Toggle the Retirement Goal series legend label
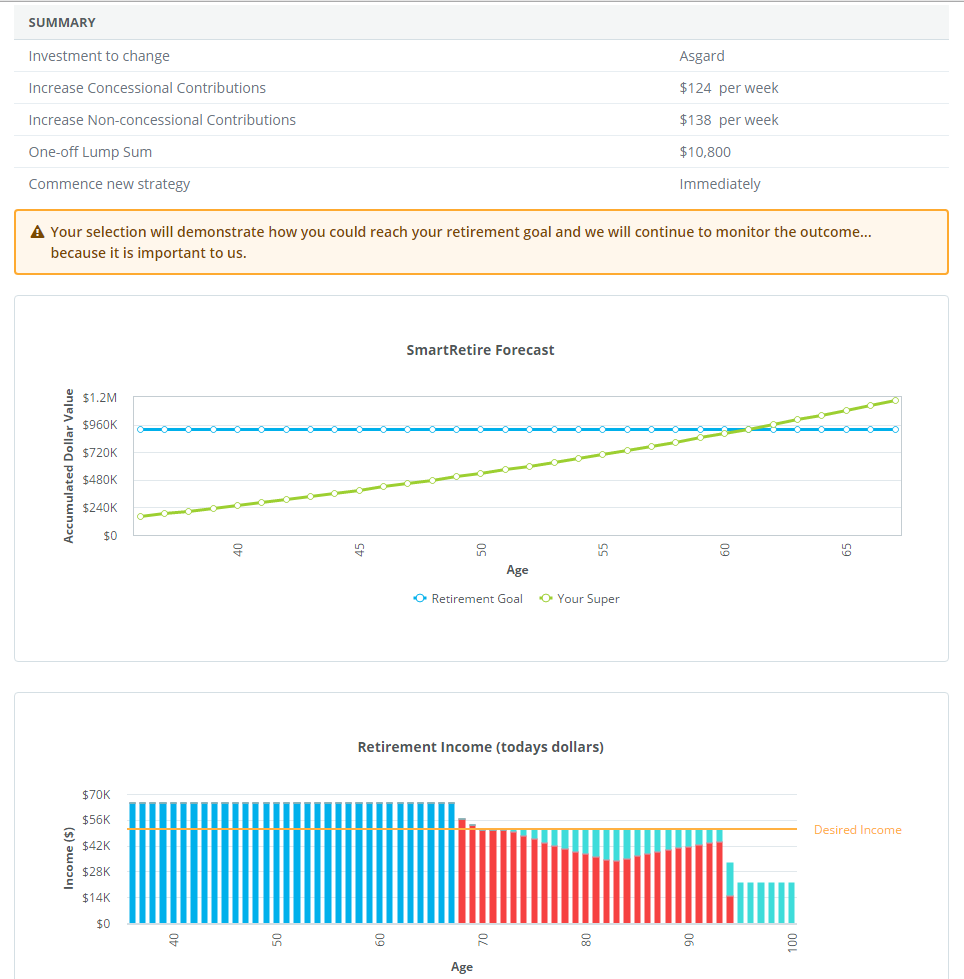This screenshot has height=979, width=964. [x=476, y=599]
